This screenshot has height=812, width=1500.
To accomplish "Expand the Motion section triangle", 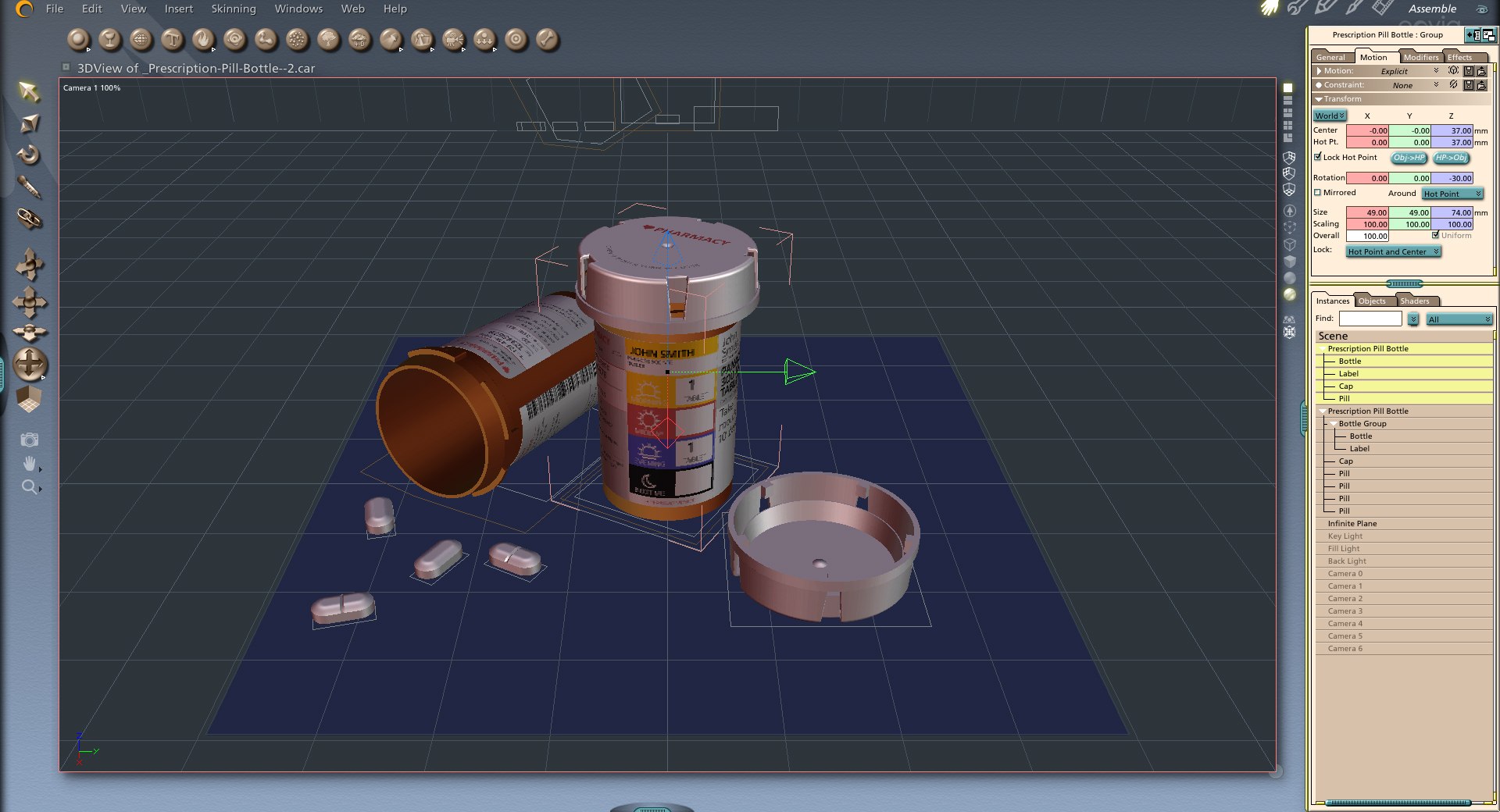I will [x=1319, y=71].
